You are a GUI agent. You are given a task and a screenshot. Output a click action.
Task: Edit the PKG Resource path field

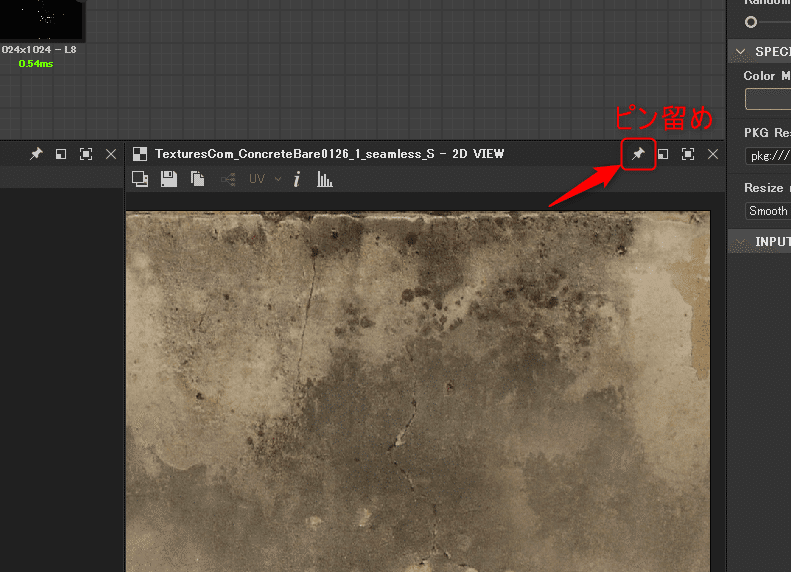pos(768,155)
